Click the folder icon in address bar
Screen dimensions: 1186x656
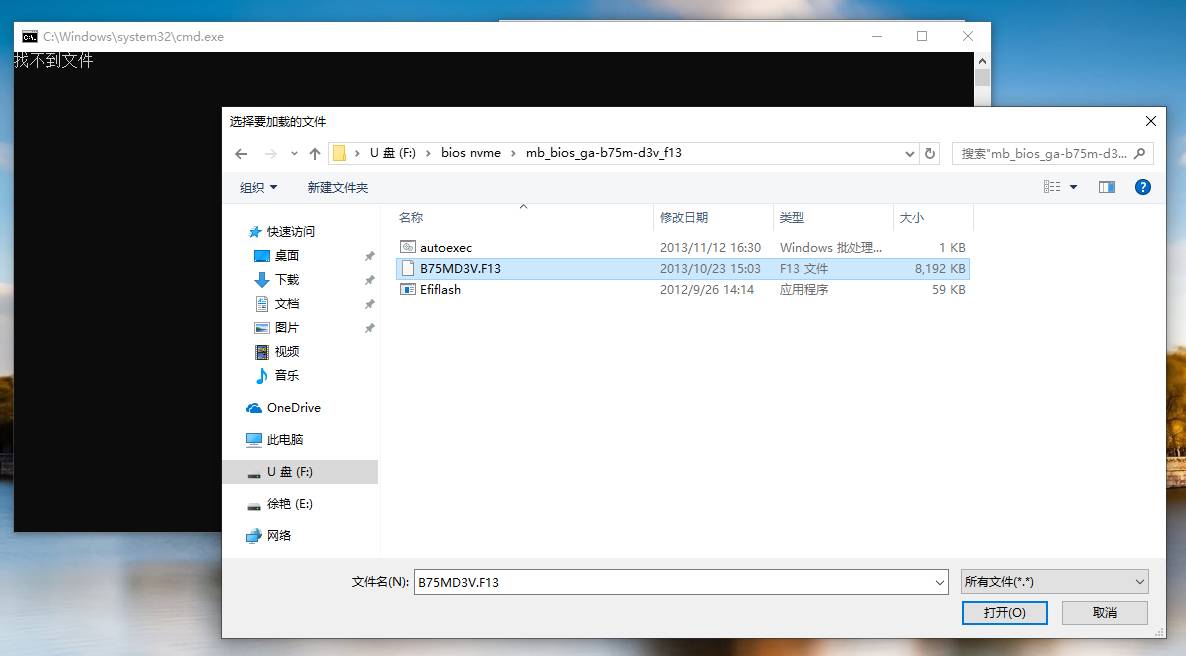[x=340, y=153]
